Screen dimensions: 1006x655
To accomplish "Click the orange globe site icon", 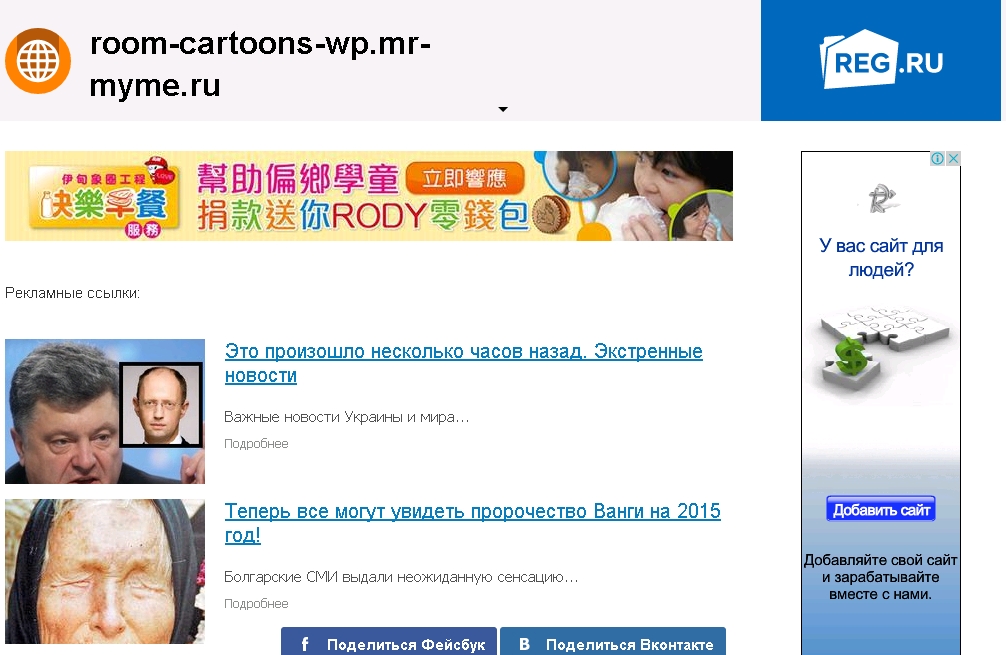I will point(38,61).
